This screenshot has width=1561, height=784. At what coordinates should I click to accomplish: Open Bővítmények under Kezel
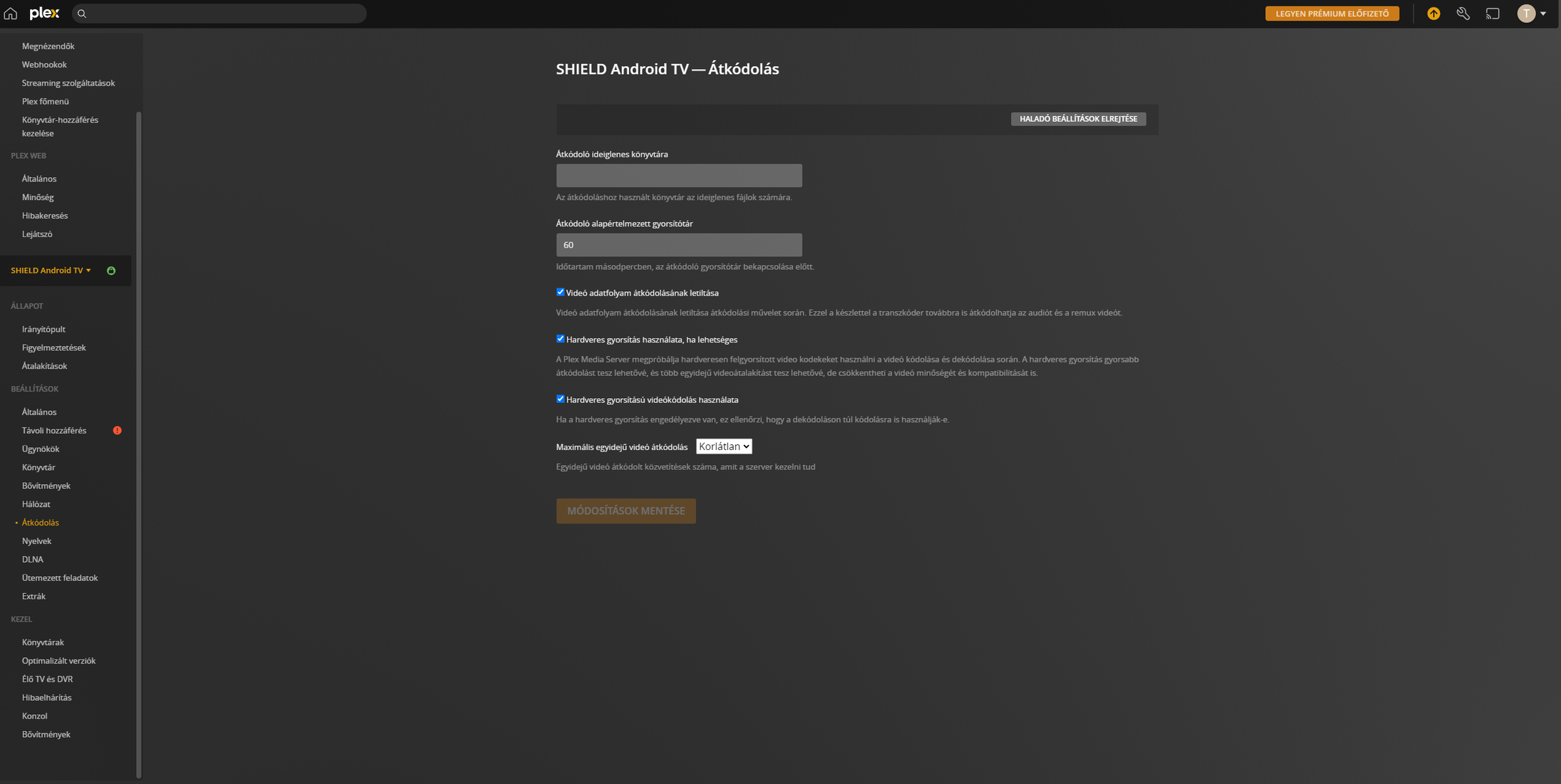[46, 736]
